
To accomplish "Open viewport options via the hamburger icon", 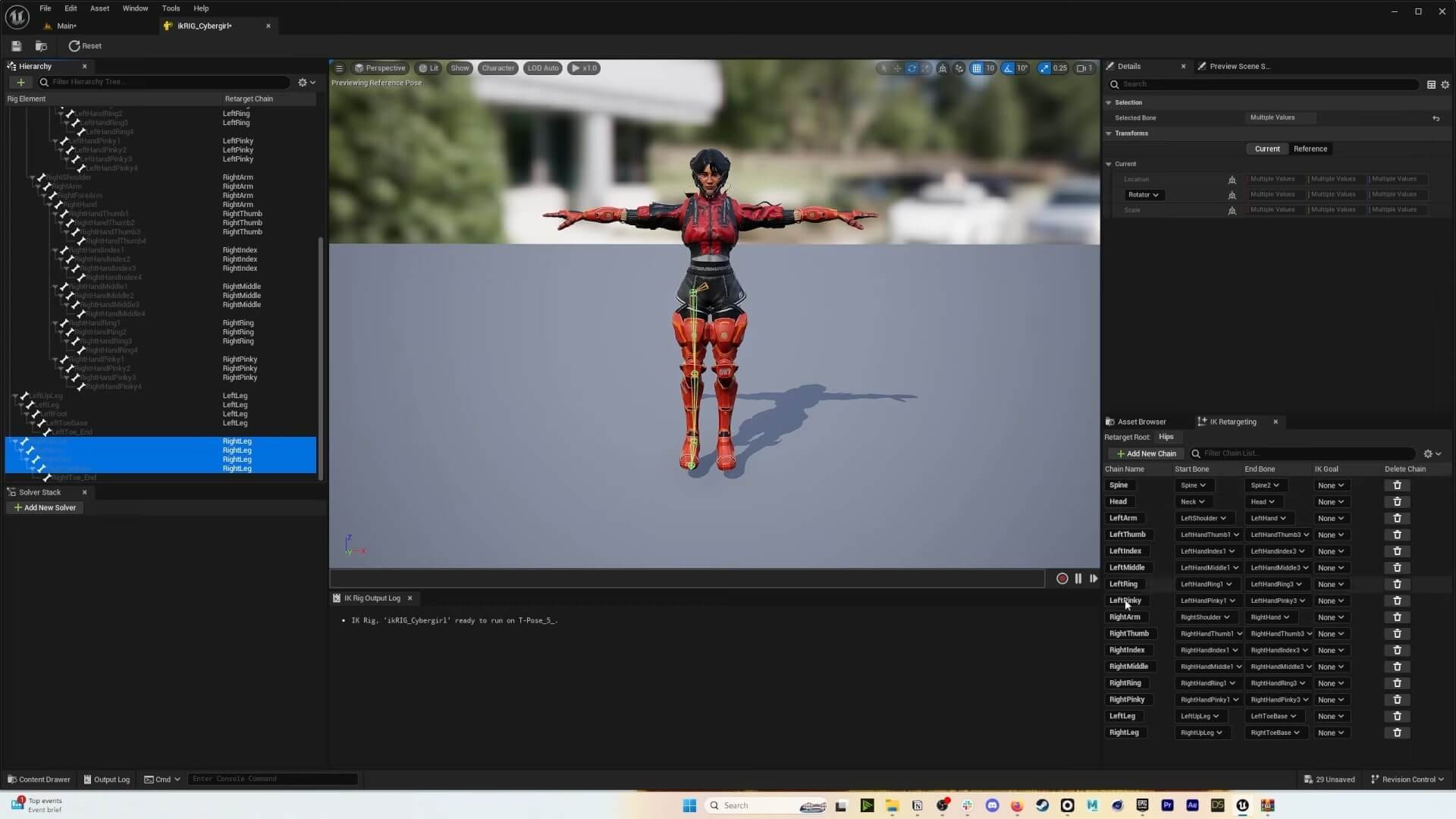I will [339, 67].
